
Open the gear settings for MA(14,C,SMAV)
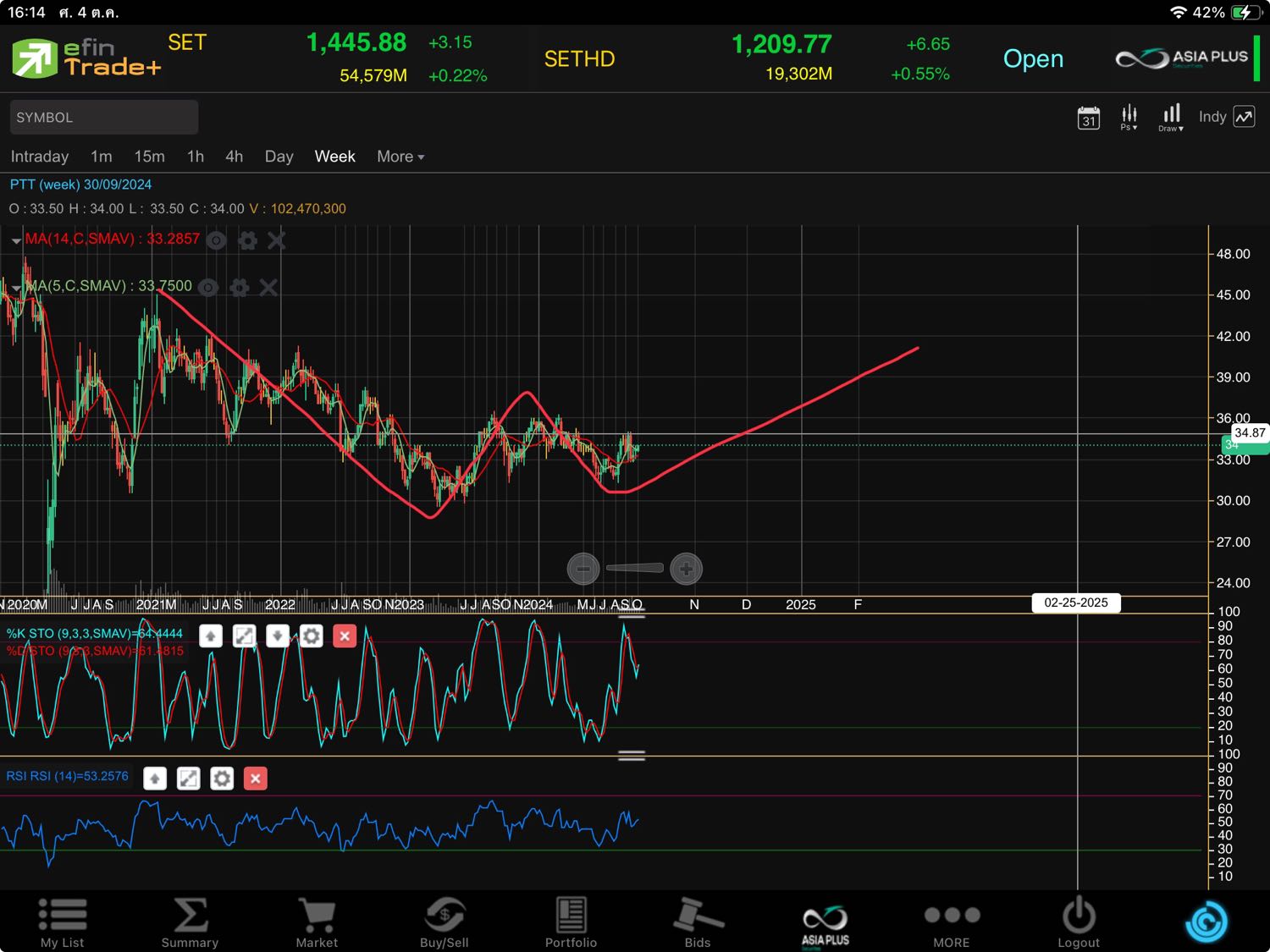(x=247, y=241)
